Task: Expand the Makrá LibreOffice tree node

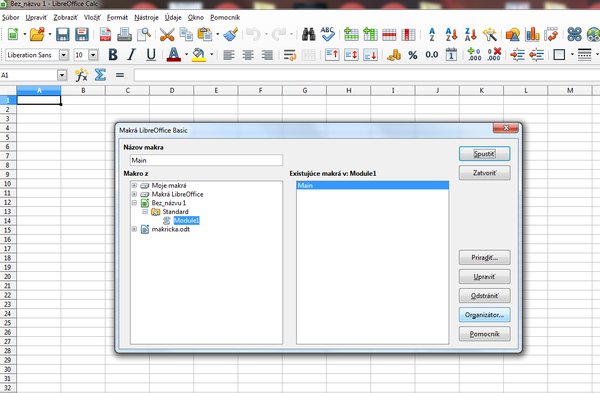Action: click(134, 194)
